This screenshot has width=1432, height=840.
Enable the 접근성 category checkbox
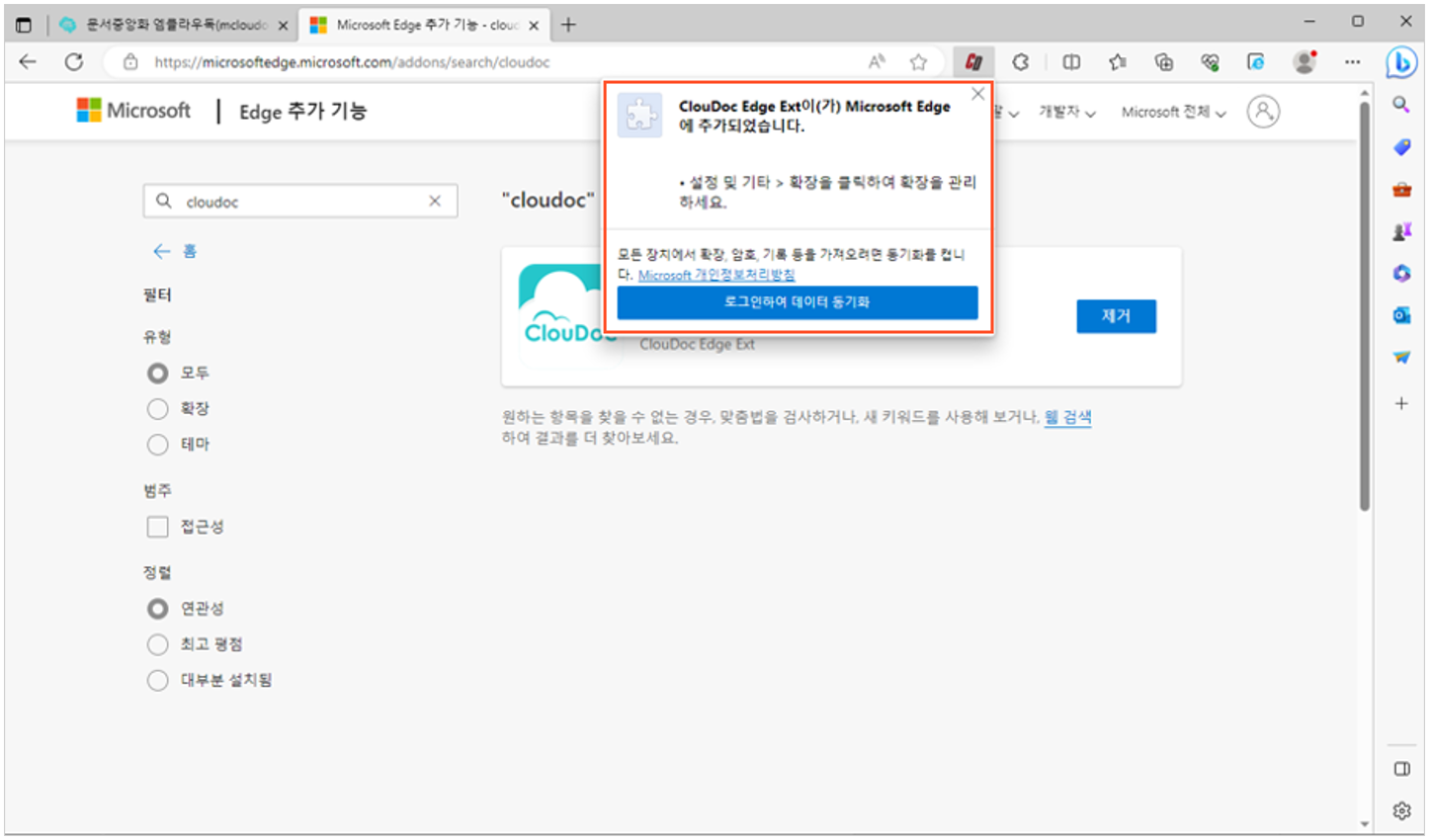[x=157, y=527]
